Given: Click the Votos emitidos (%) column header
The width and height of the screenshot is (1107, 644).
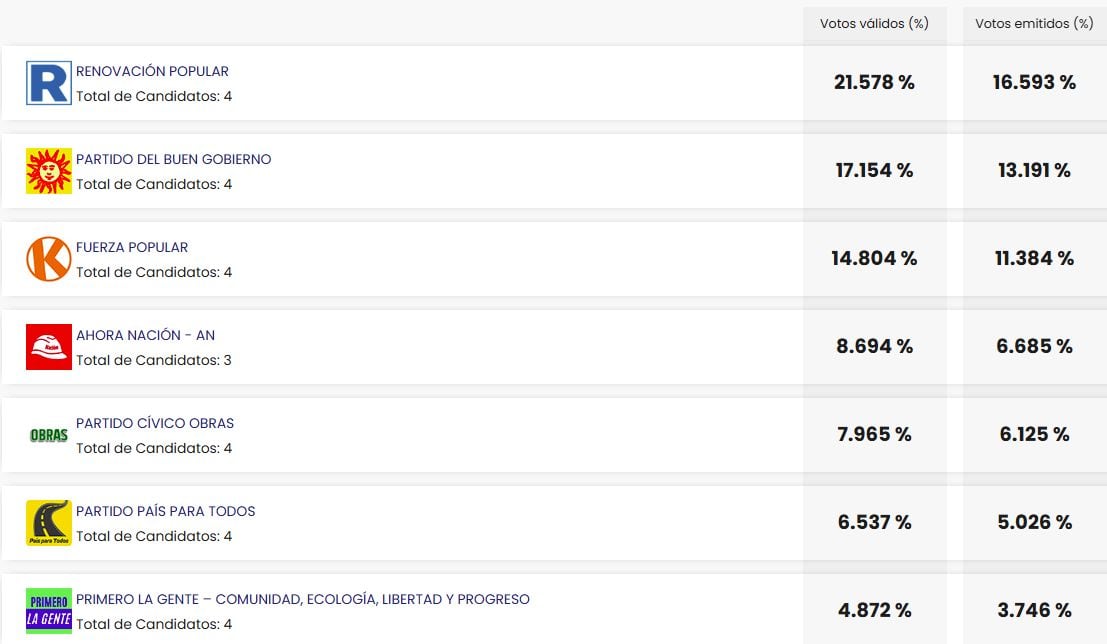Looking at the screenshot, I should (1035, 24).
